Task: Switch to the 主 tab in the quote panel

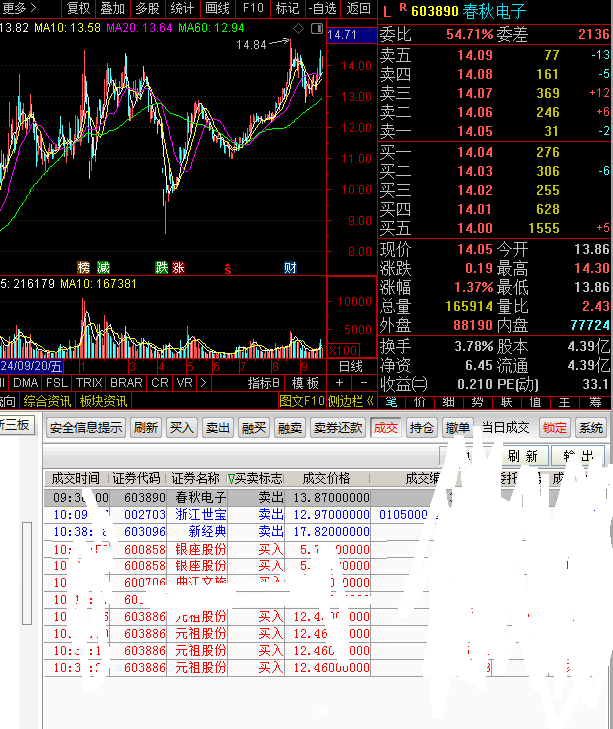Action: [x=564, y=402]
